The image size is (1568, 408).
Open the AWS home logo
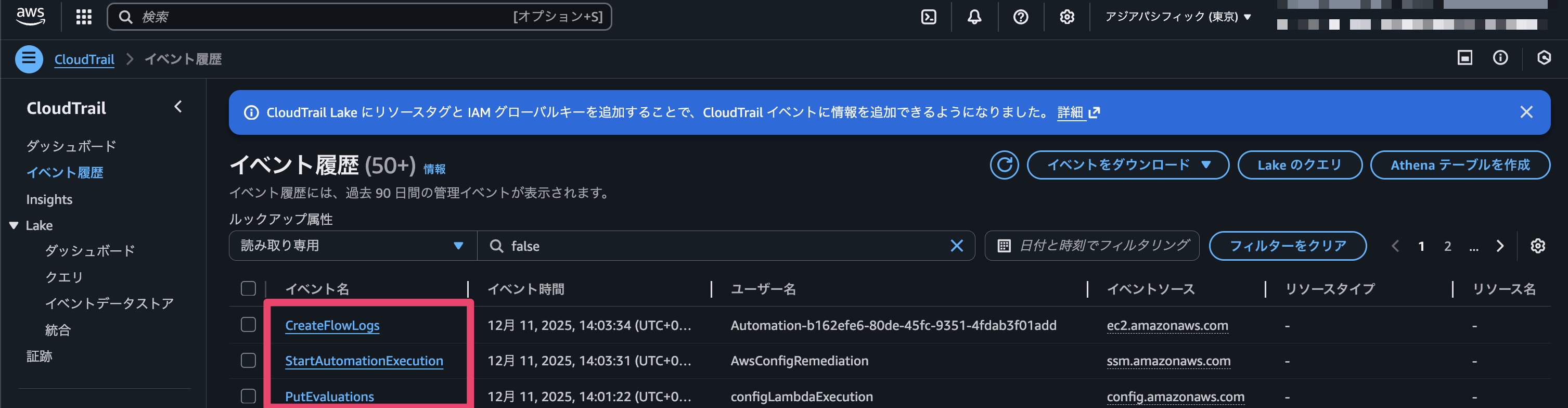click(x=31, y=17)
